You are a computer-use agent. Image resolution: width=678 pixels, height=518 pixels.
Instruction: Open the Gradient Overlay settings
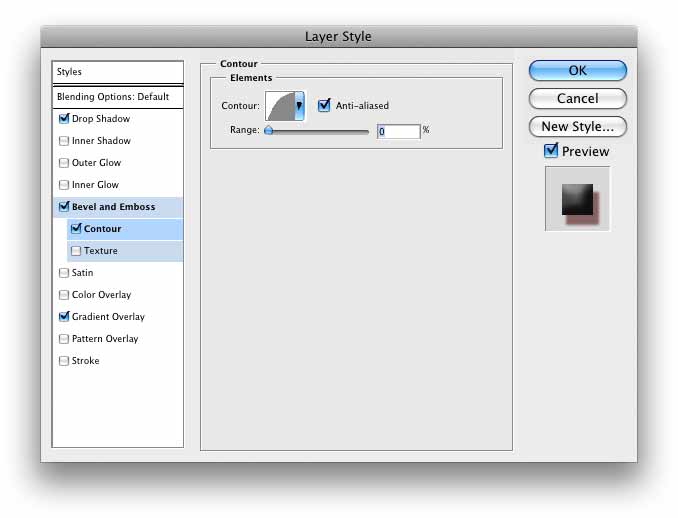108,317
